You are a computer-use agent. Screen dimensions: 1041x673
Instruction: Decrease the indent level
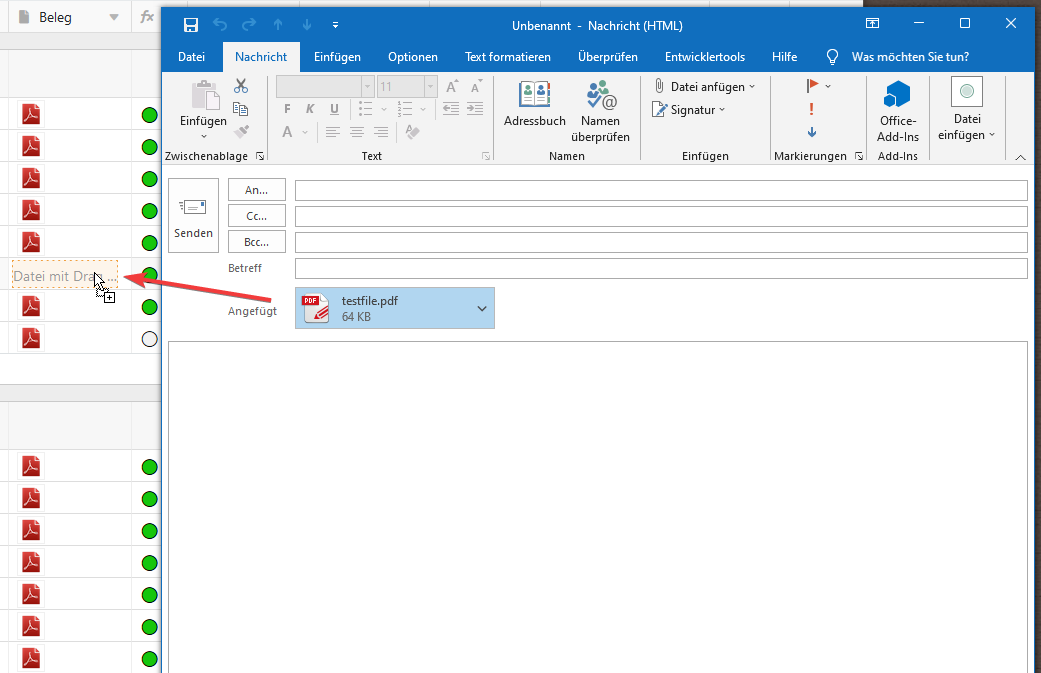(451, 108)
